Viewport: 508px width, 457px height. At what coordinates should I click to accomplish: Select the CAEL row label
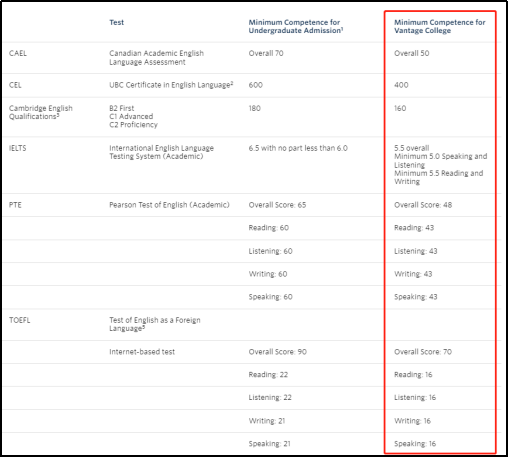[x=18, y=53]
